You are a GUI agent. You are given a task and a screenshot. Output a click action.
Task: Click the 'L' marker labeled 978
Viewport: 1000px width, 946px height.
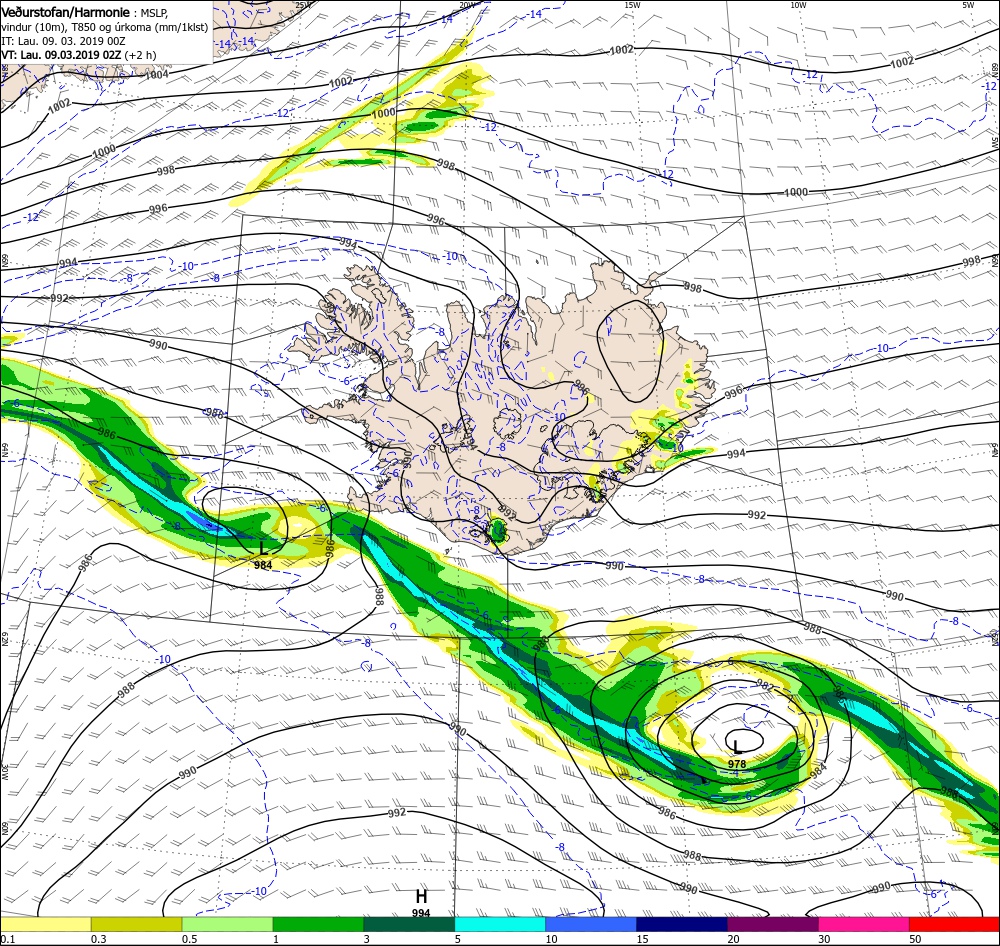(737, 747)
